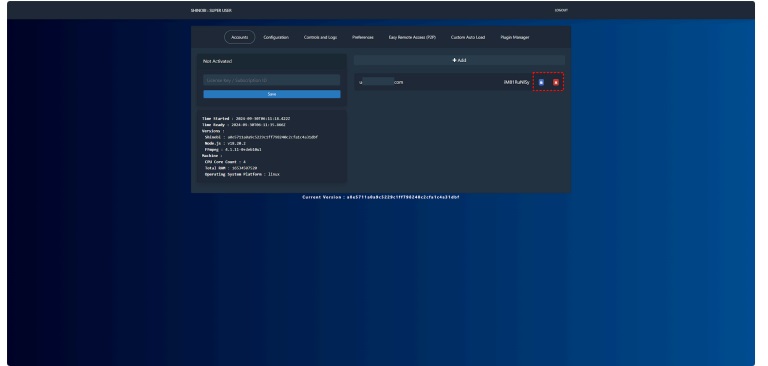
Task: Click the Logout link in header
Action: click(x=561, y=10)
